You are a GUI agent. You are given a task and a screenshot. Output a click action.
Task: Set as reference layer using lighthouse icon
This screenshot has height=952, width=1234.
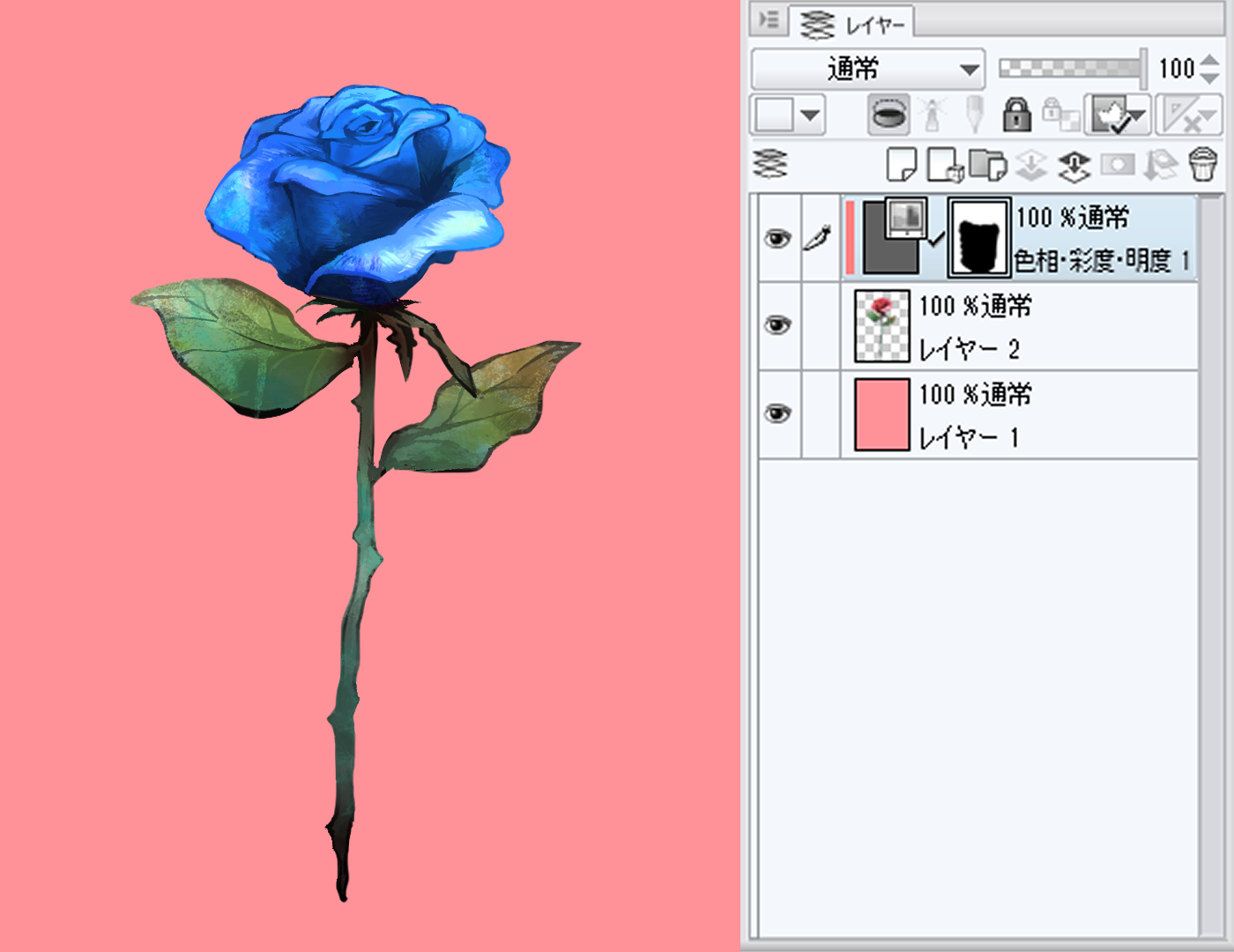tap(932, 115)
